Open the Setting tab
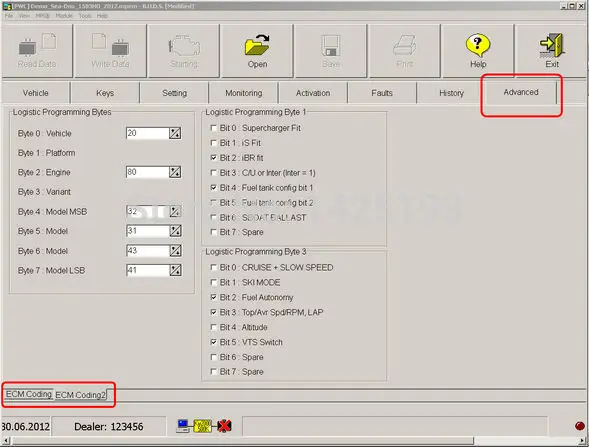Viewport: 589px width, 447px height. coord(174,93)
